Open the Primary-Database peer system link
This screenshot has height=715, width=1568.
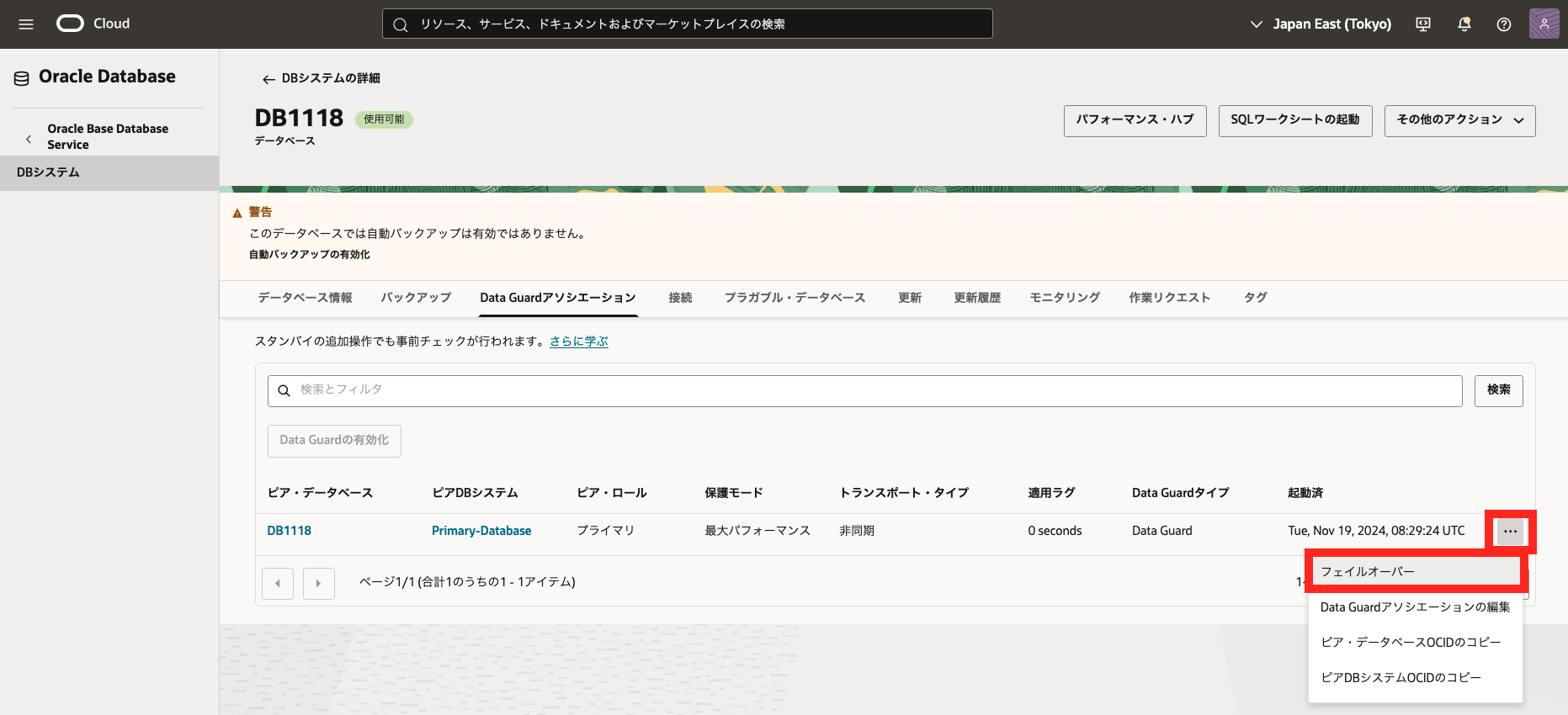(481, 531)
